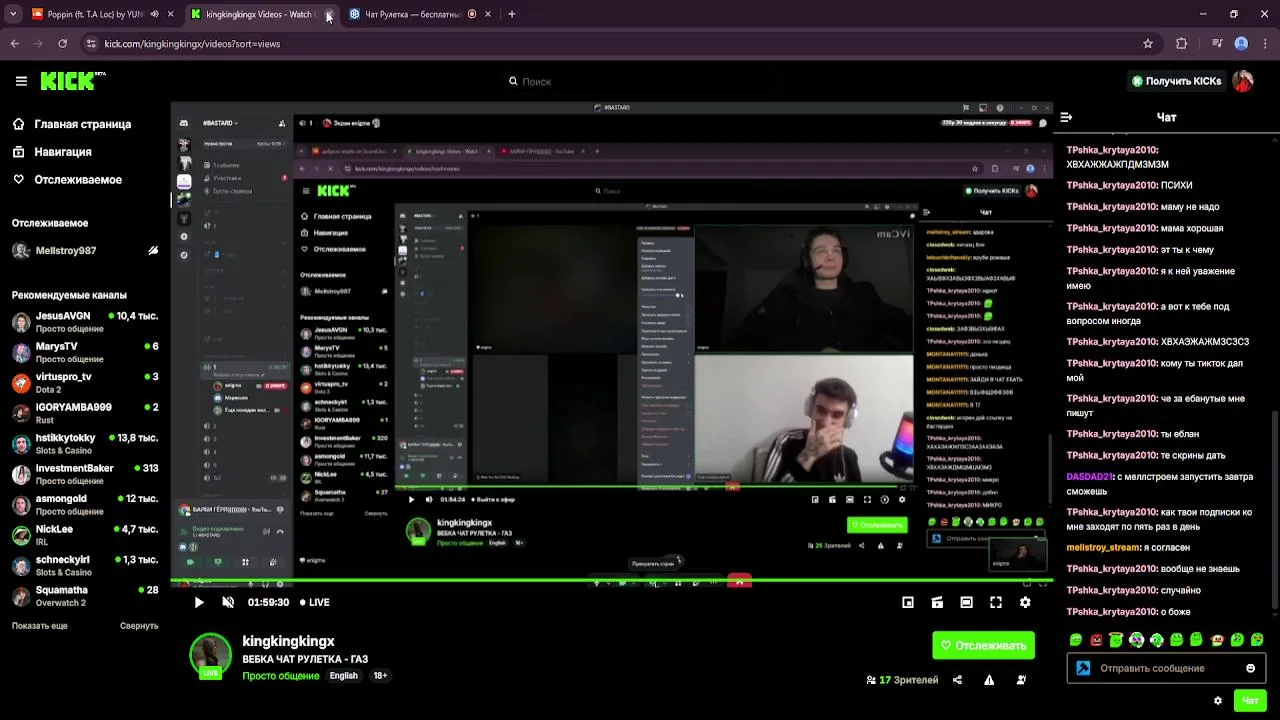Unmute the stream volume
Viewport: 1280px width, 720px height.
228,602
